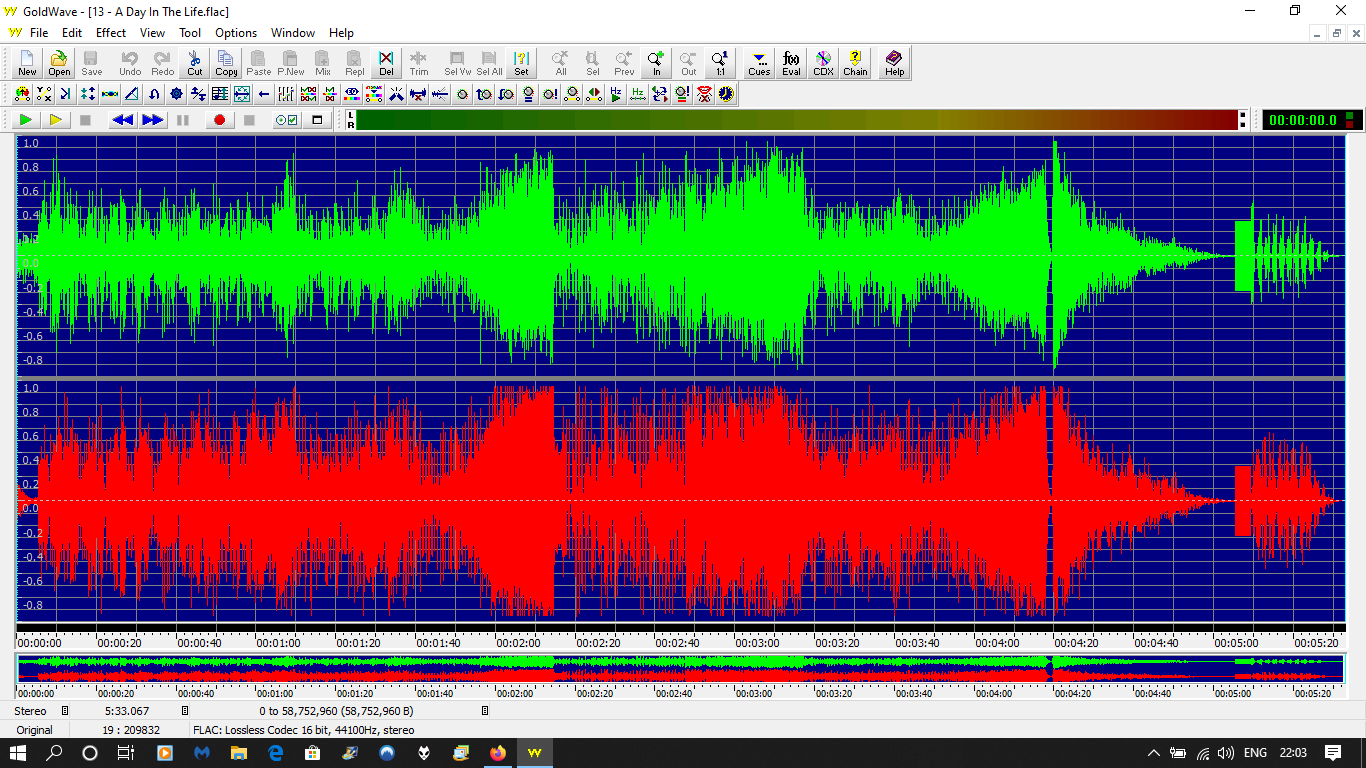
Task: Click the '0 to 58,752,960' selection text
Action: (336, 711)
